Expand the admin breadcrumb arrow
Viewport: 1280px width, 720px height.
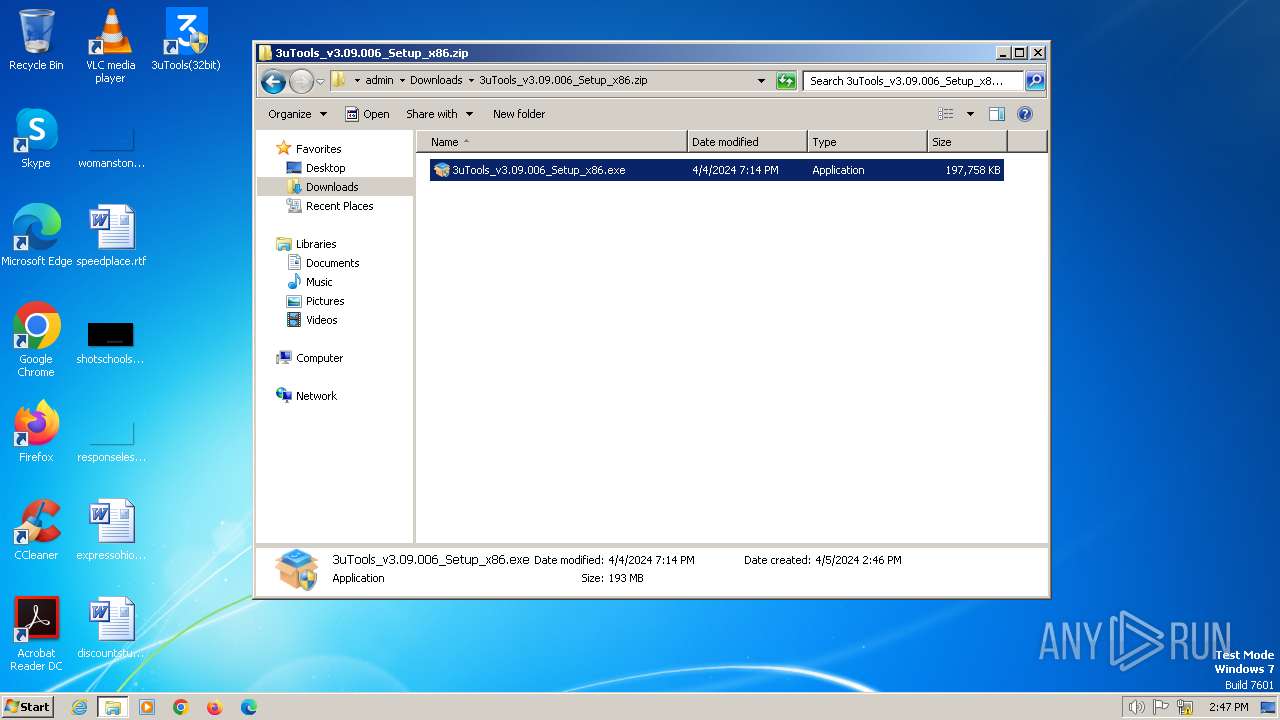(402, 81)
